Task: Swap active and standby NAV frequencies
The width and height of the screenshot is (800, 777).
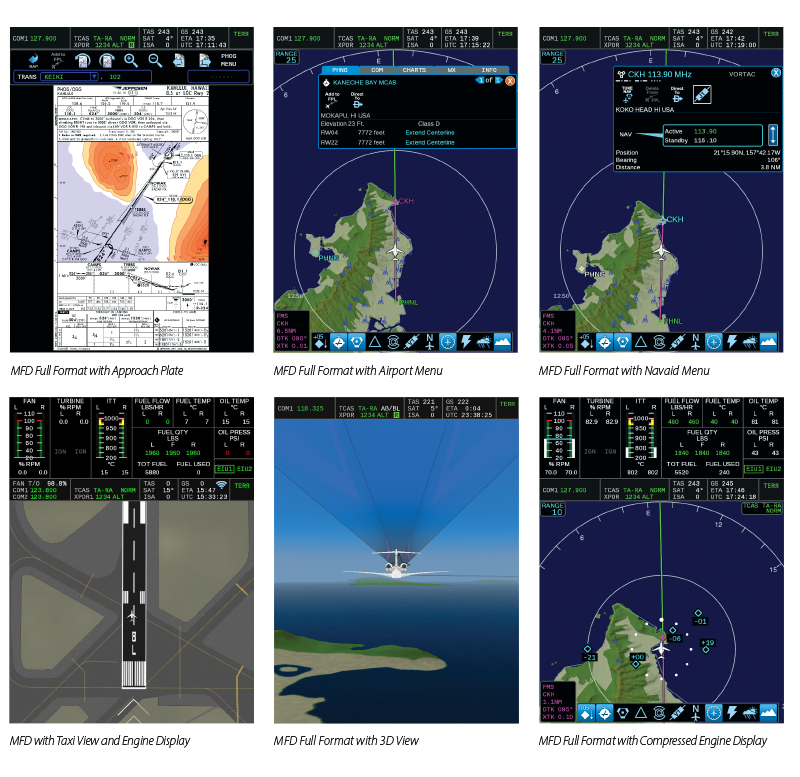Action: 772,135
